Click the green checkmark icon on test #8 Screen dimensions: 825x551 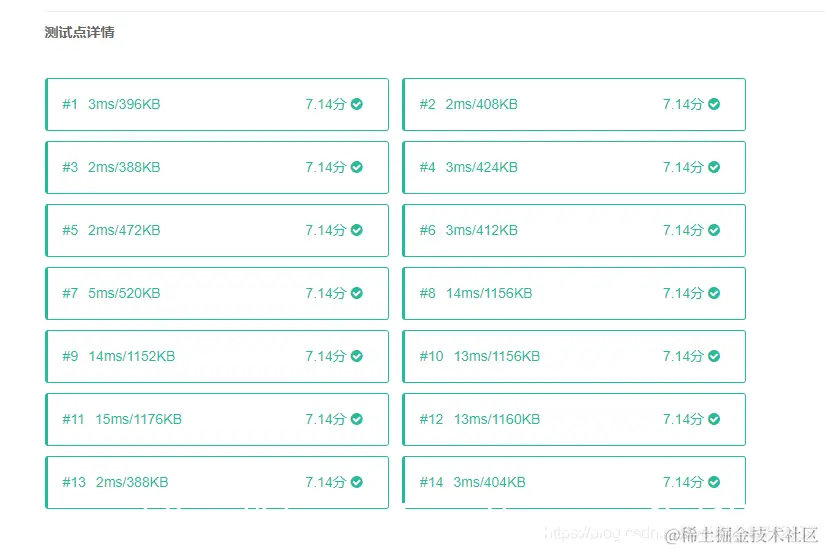(x=714, y=293)
